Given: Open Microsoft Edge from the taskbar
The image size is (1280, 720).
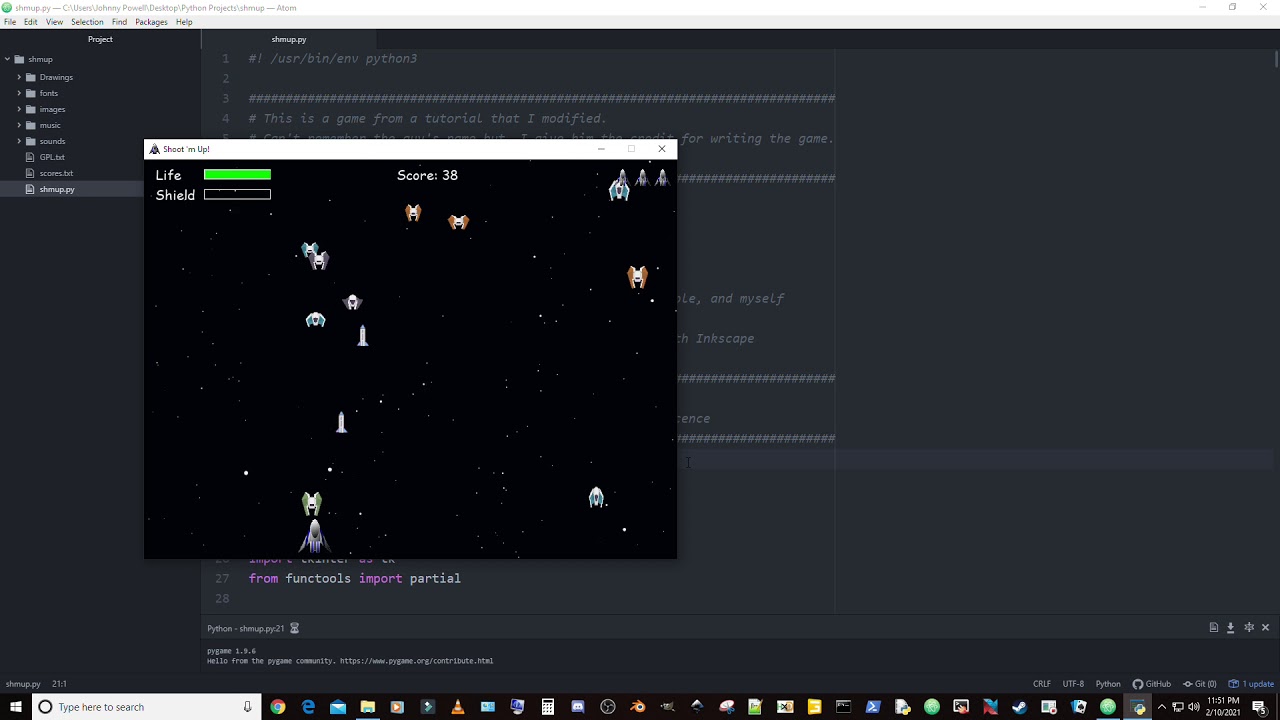Looking at the screenshot, I should (308, 707).
